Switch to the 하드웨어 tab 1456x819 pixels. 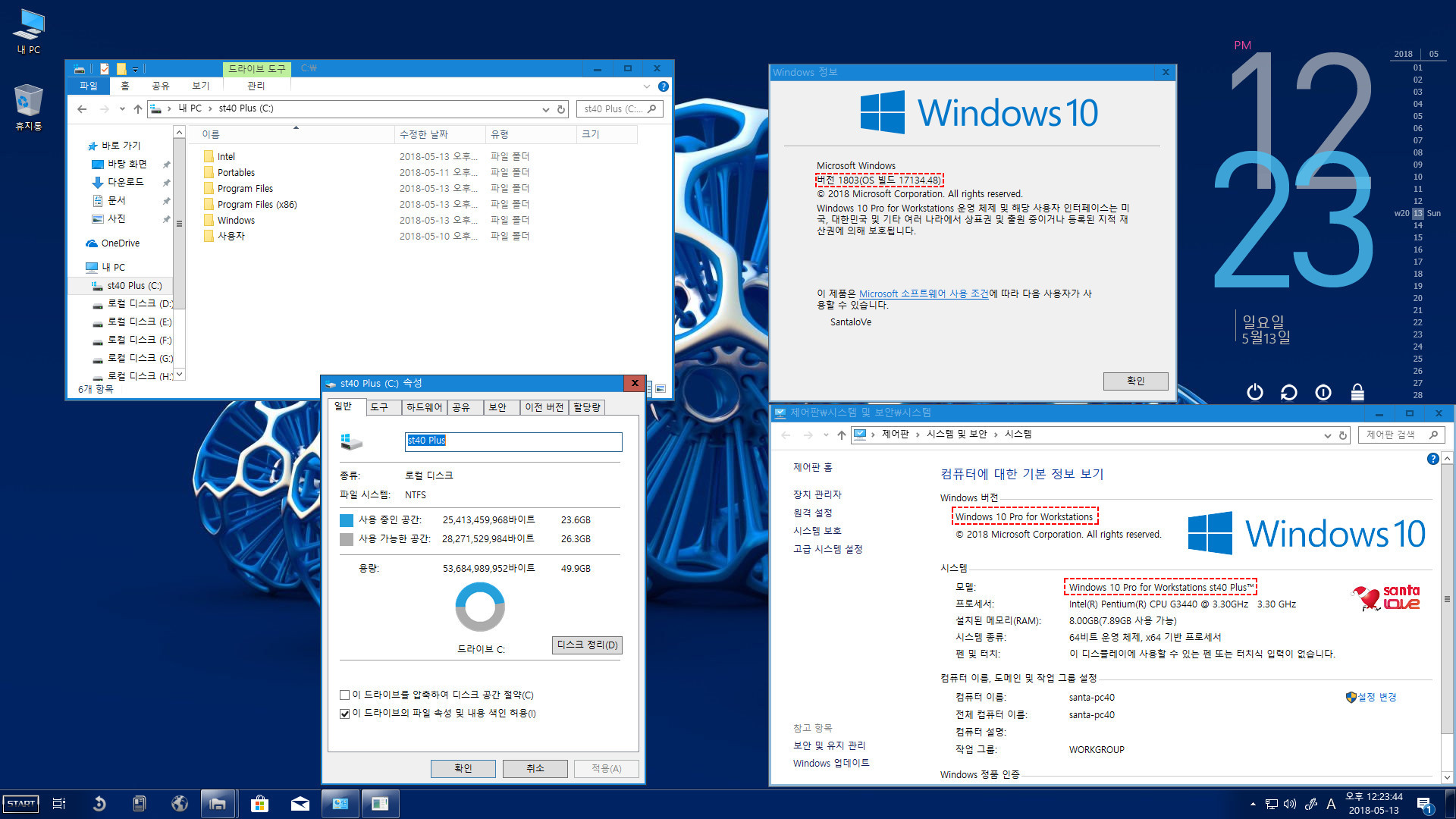pos(424,407)
